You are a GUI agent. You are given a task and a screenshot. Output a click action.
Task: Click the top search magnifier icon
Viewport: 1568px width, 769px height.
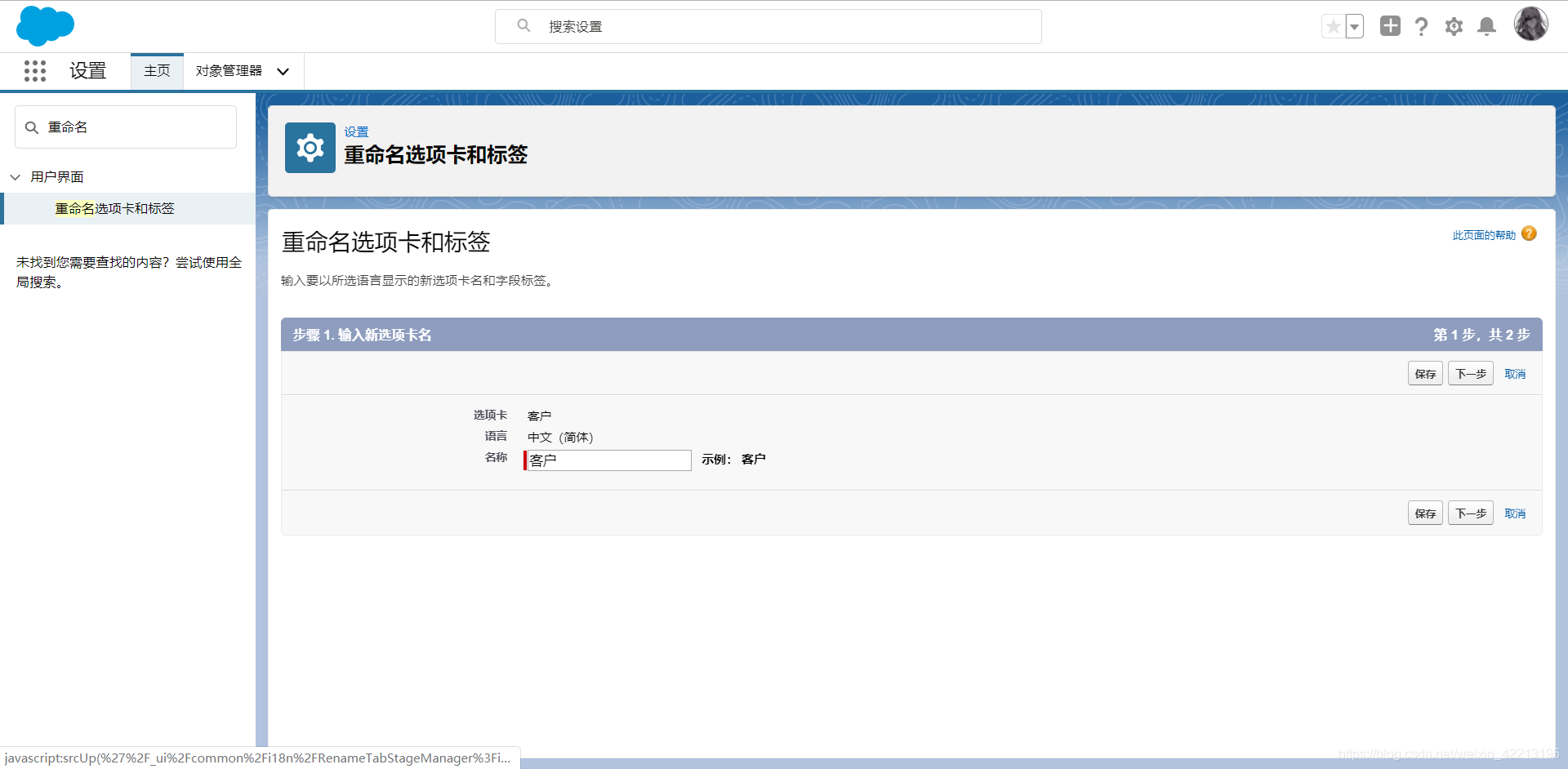tap(523, 26)
